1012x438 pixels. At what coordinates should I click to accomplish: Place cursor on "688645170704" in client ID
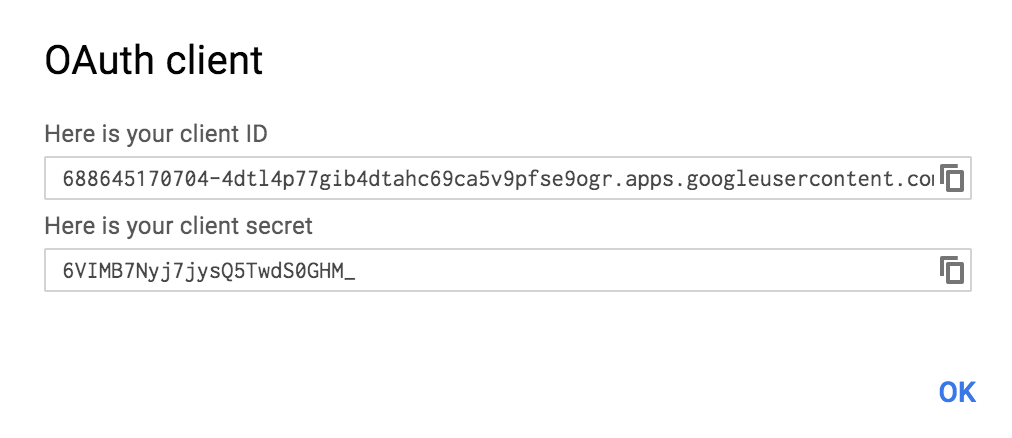click(x=136, y=178)
